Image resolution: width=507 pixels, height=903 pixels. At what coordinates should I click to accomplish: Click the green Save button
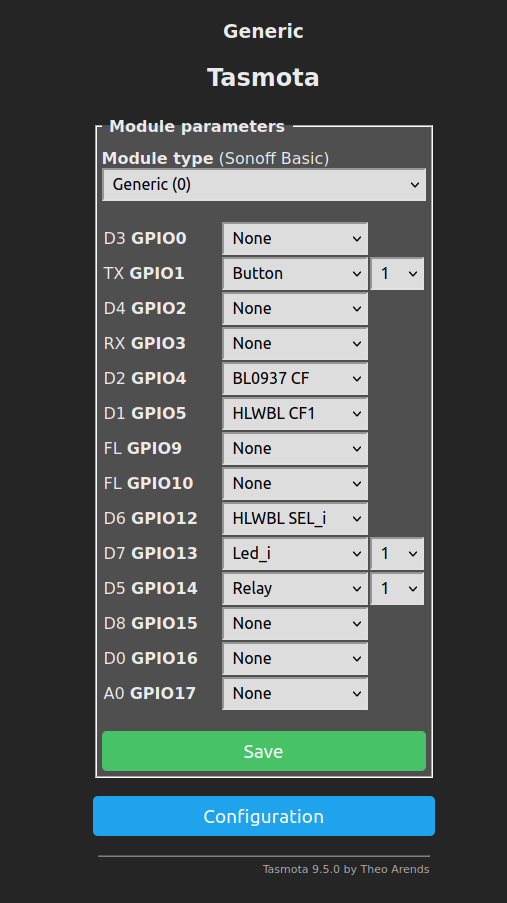pos(264,751)
